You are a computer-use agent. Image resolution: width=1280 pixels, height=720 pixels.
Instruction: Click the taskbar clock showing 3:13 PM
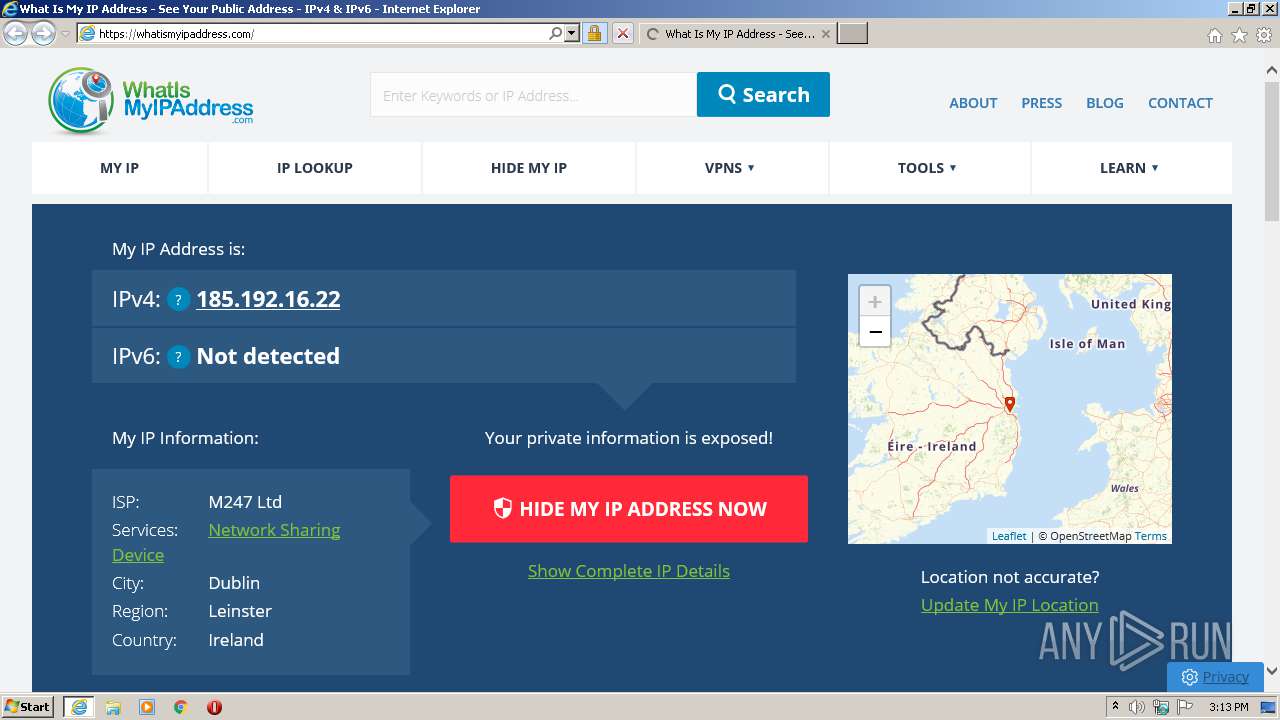coord(1229,707)
